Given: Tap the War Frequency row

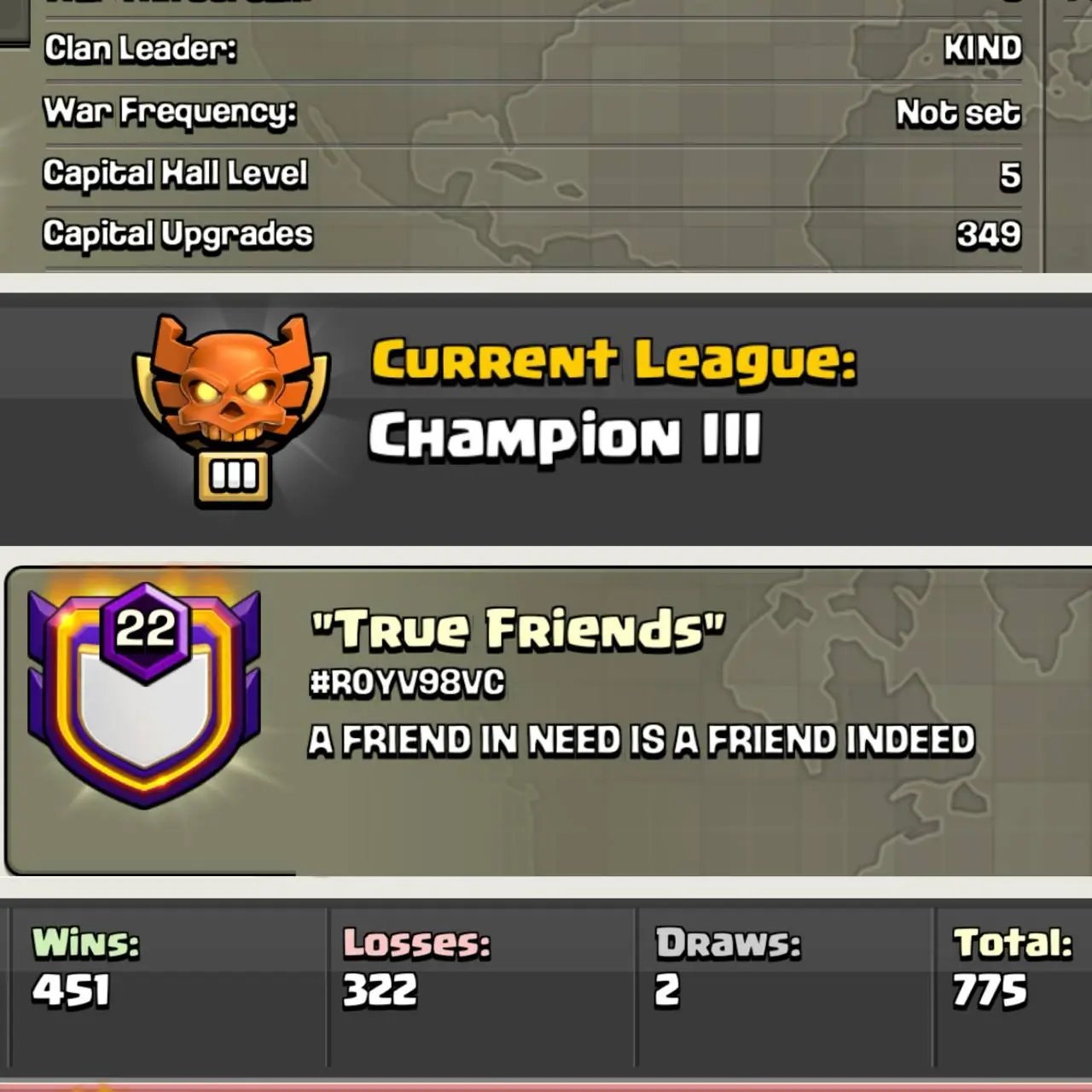Looking at the screenshot, I should click(532, 113).
